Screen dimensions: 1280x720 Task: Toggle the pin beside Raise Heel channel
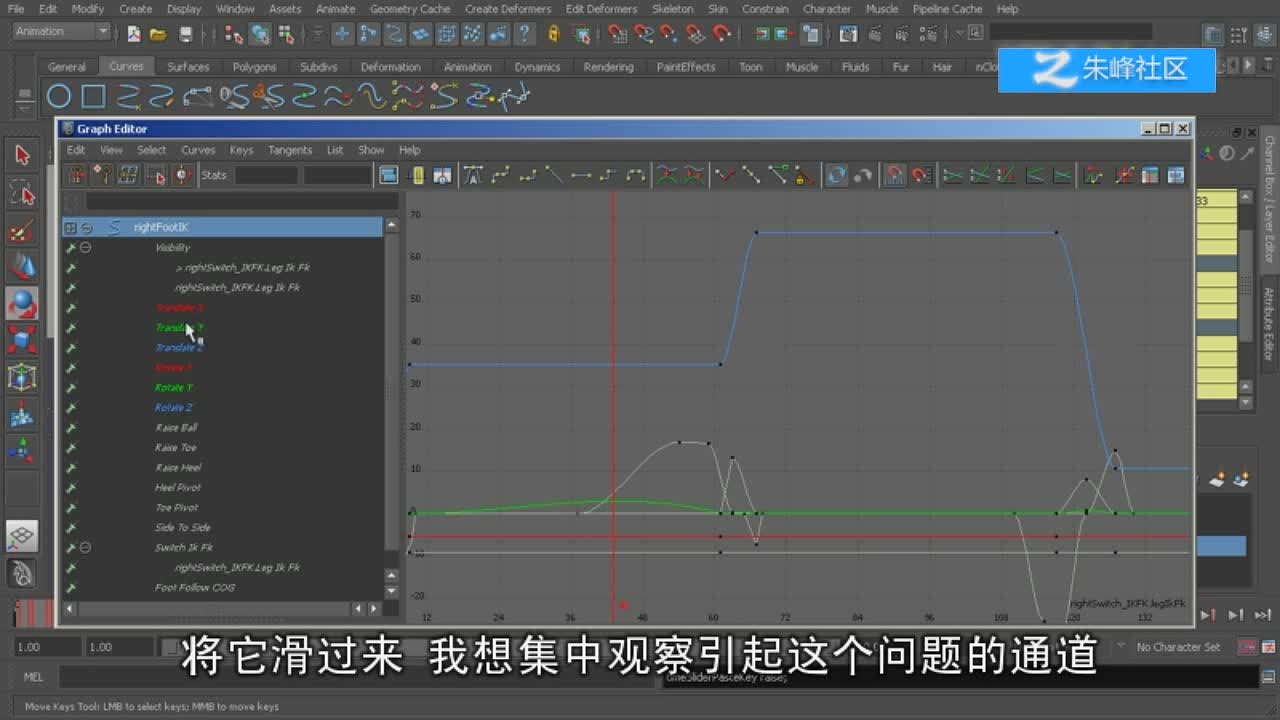coord(71,468)
